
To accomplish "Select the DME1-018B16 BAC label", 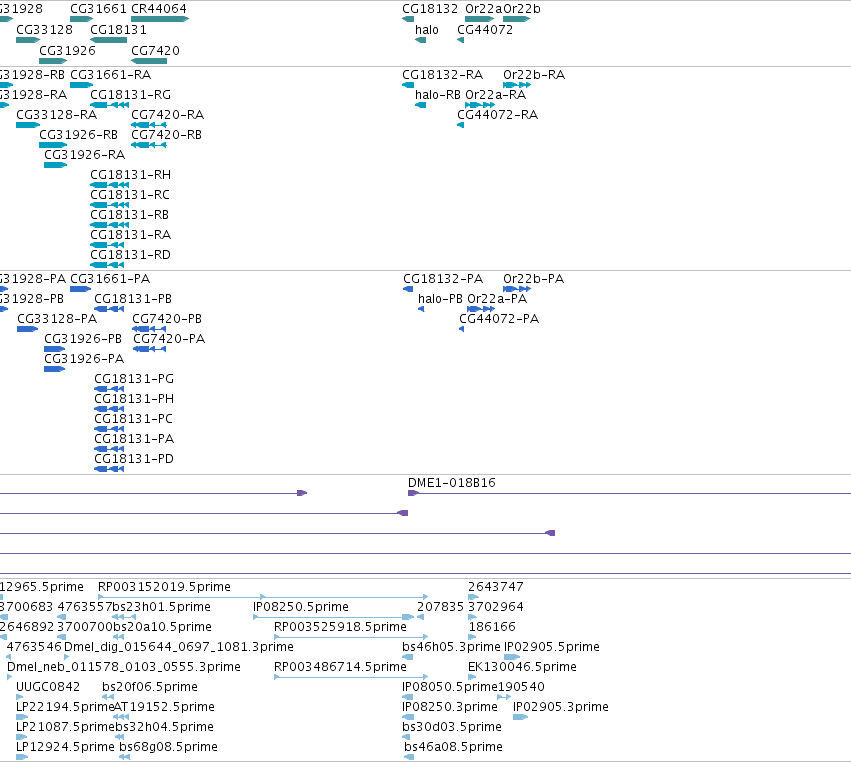I will coord(452,483).
